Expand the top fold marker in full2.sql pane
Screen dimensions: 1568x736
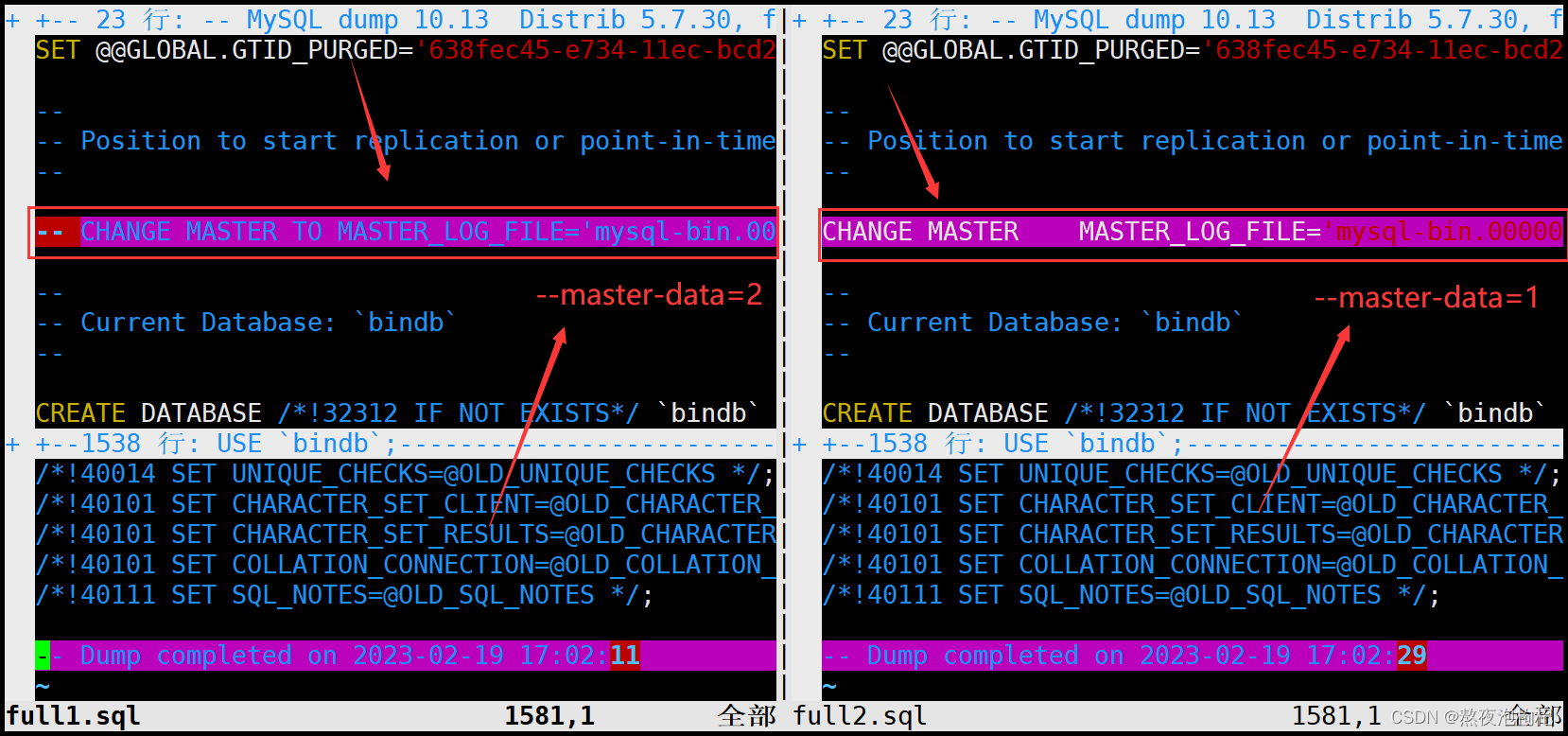coord(799,20)
